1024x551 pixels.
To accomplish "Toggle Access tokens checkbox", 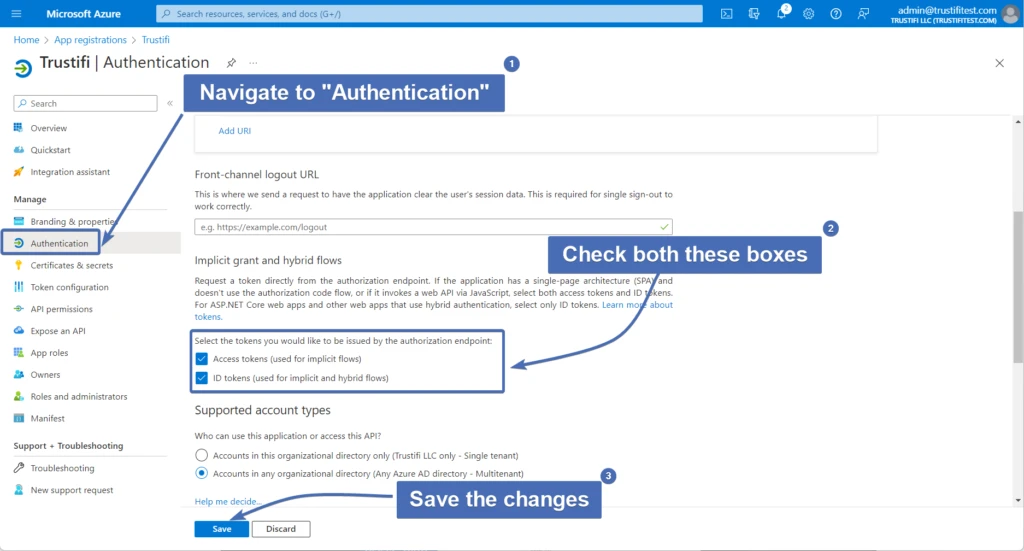I will tap(202, 358).
